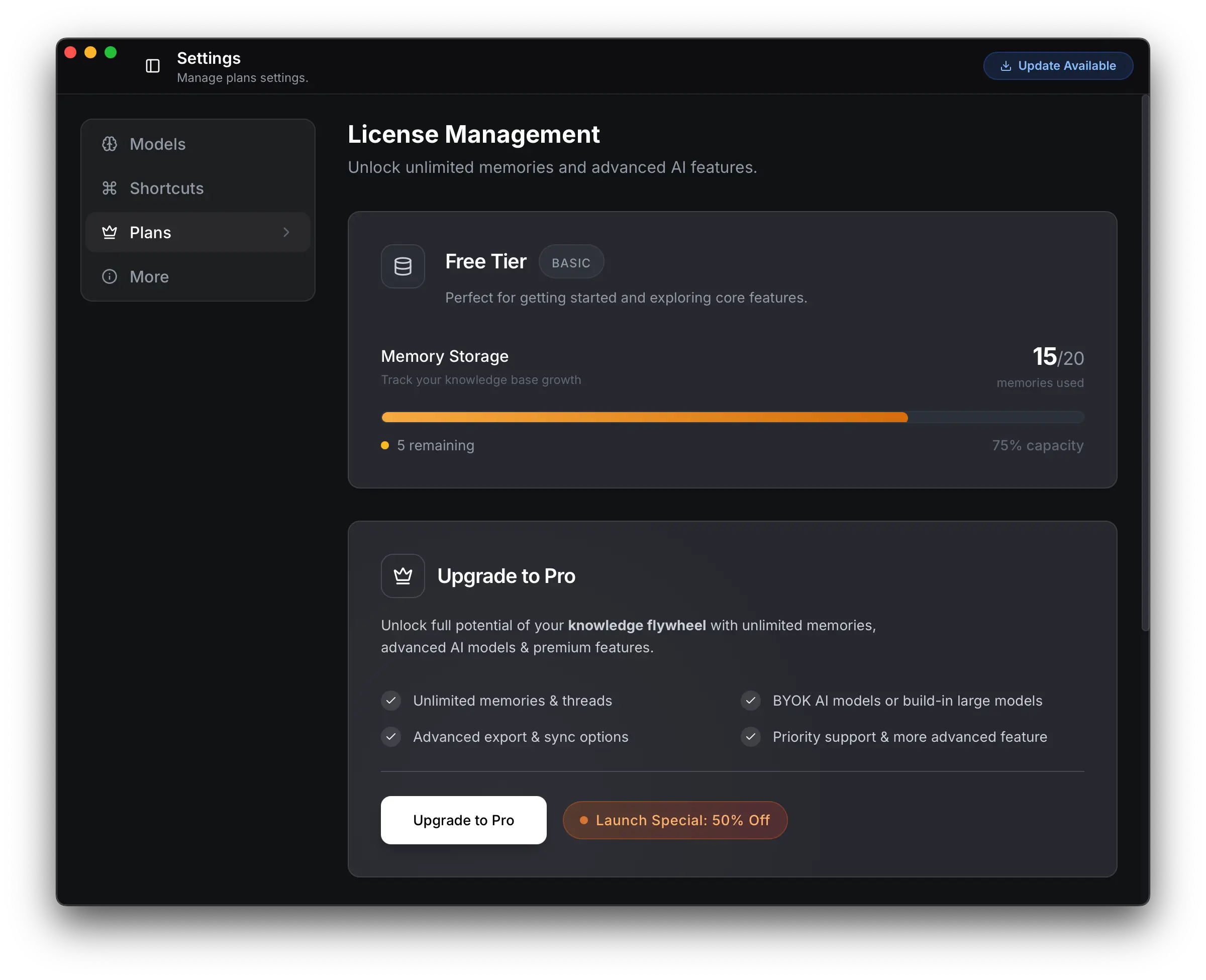Click download icon in Update Available
This screenshot has width=1206, height=980.
point(1006,66)
